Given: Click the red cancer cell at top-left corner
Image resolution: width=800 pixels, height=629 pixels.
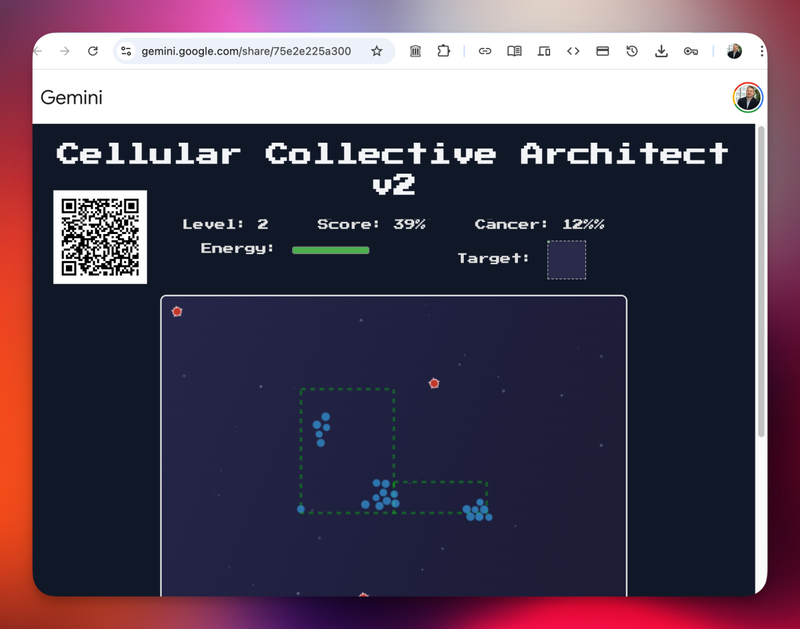Looking at the screenshot, I should [177, 311].
